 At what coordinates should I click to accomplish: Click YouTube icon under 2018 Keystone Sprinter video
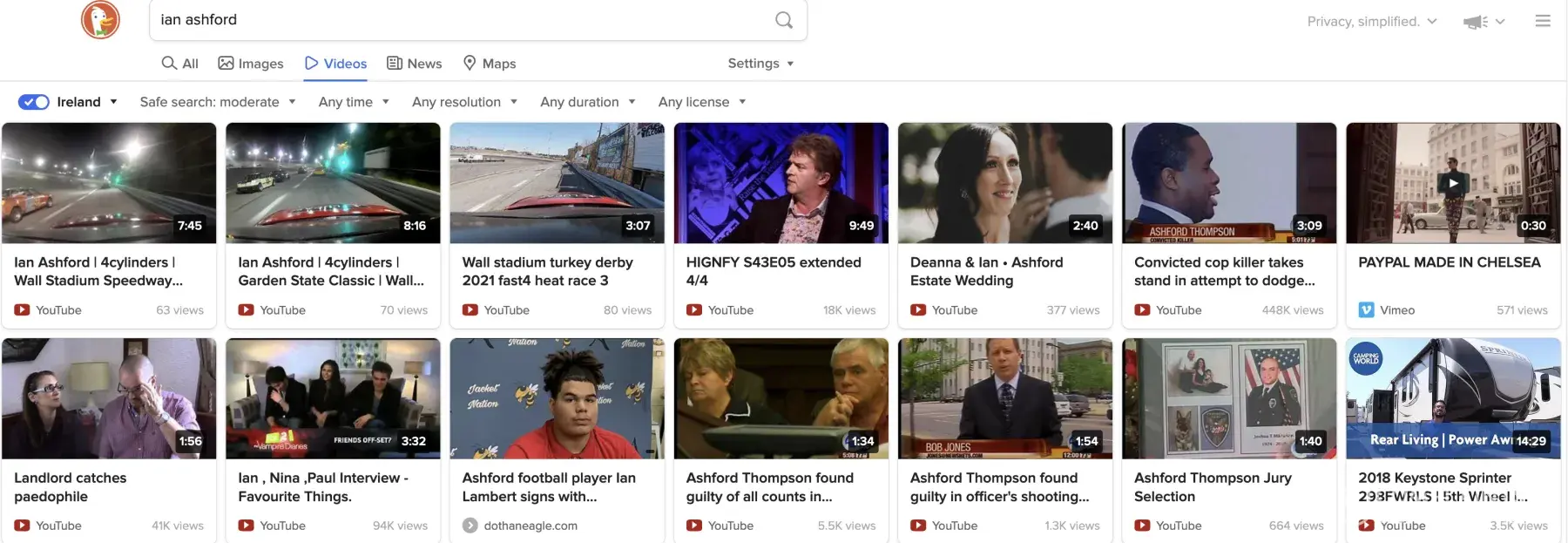click(x=1366, y=526)
